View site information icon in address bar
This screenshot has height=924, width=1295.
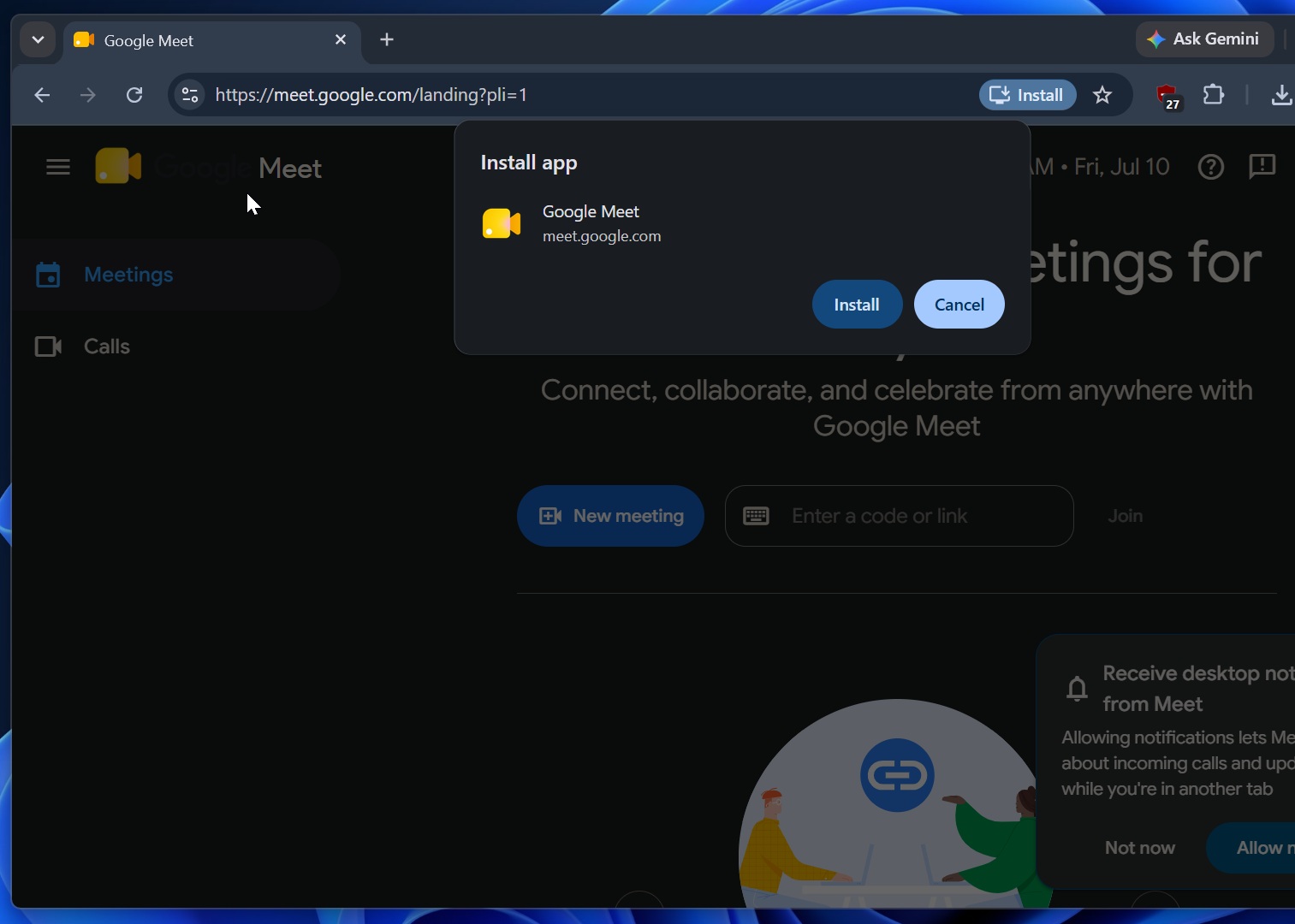click(x=190, y=95)
